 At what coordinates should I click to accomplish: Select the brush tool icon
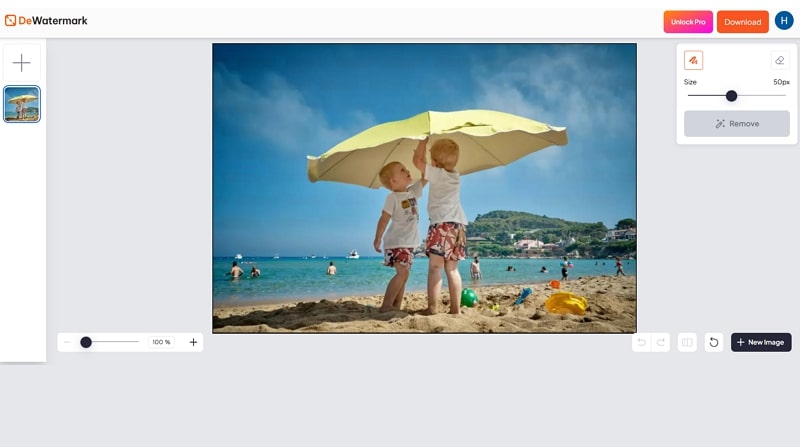[693, 60]
